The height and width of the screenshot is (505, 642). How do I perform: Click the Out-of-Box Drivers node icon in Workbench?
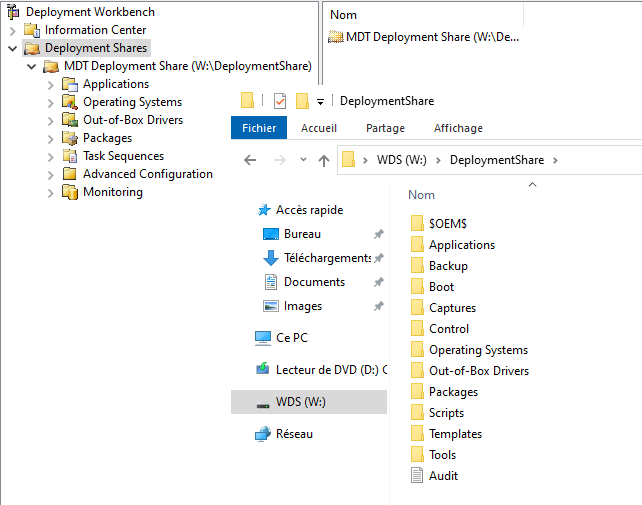pos(70,120)
